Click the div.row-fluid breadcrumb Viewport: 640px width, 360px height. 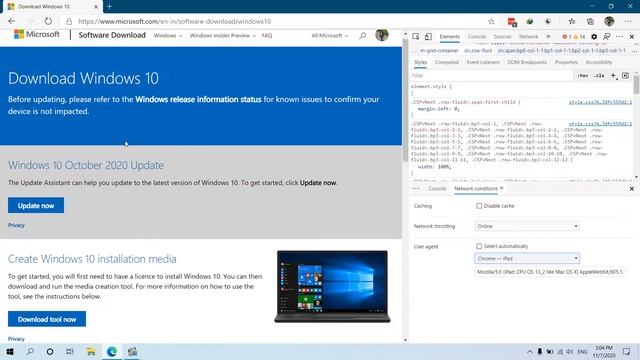478,51
